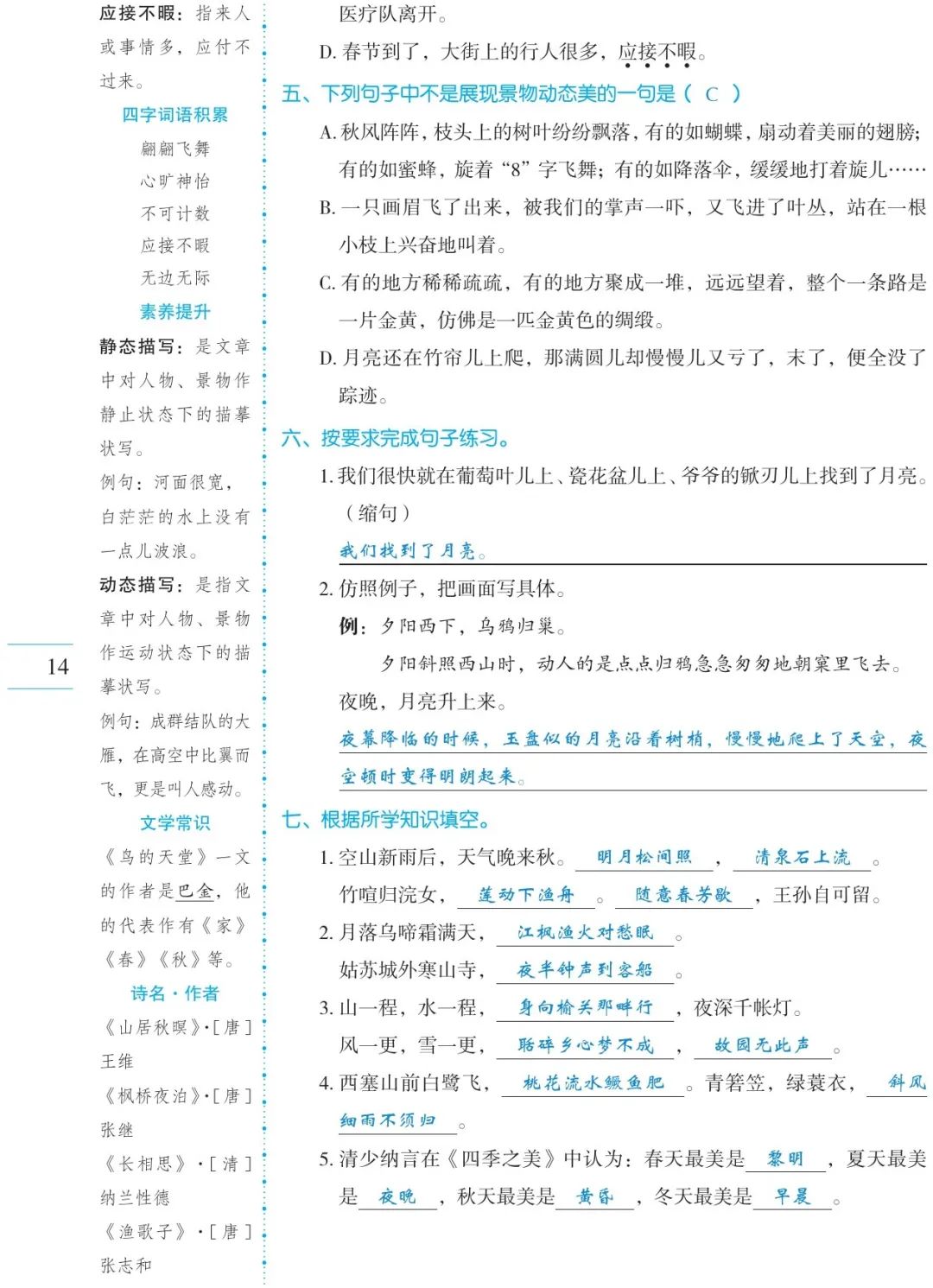933x1288 pixels.
Task: Click the bold term 动态描写
Action: click(x=136, y=585)
